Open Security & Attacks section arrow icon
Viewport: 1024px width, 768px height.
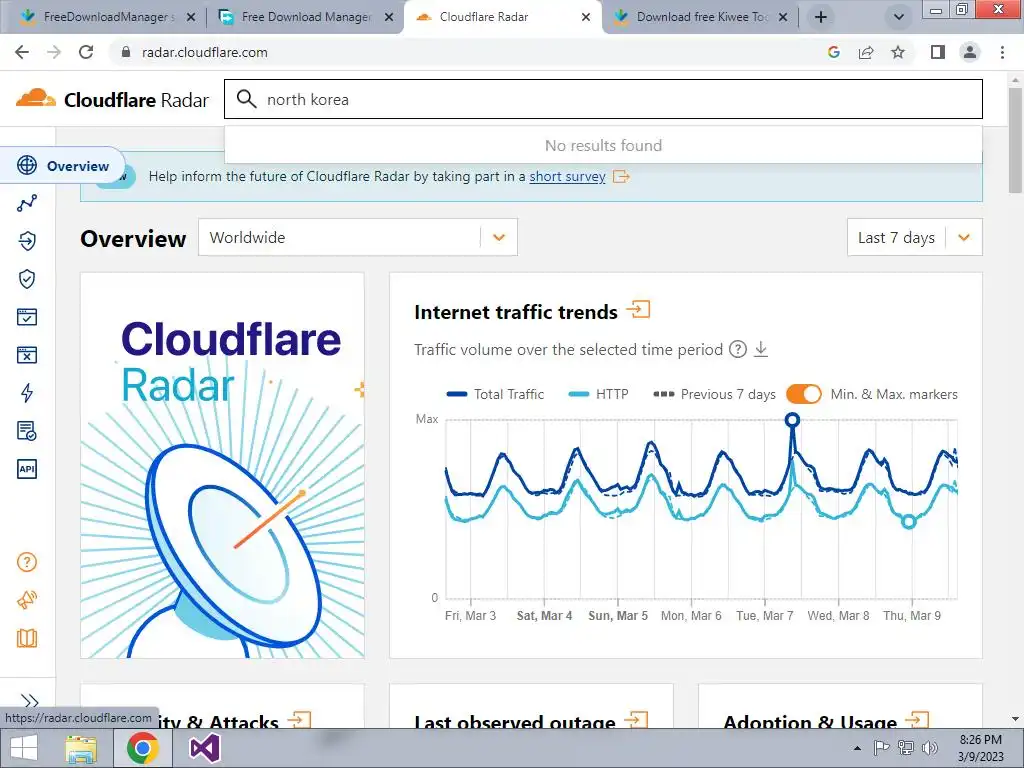(299, 720)
